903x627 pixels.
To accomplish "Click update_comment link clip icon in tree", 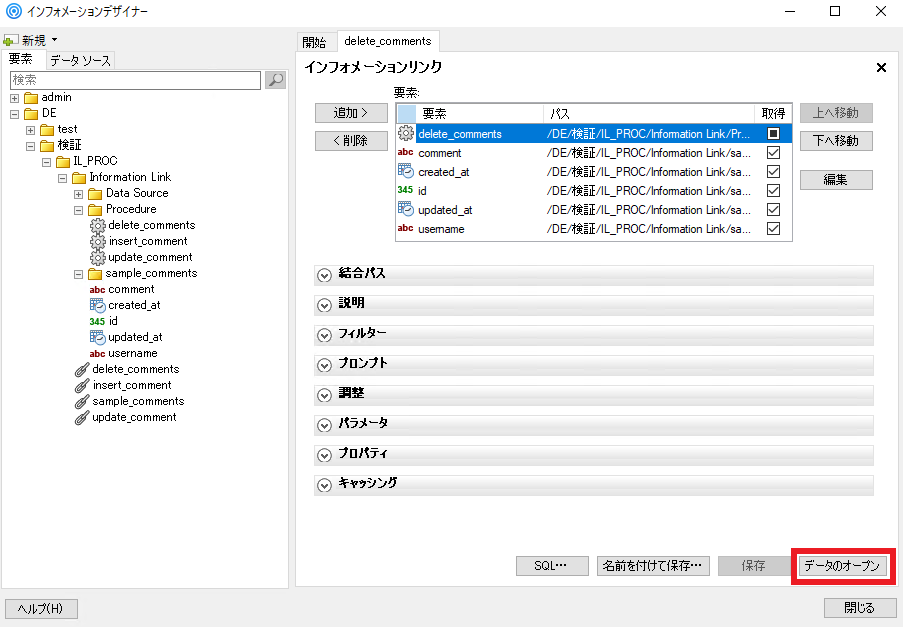I will point(82,418).
